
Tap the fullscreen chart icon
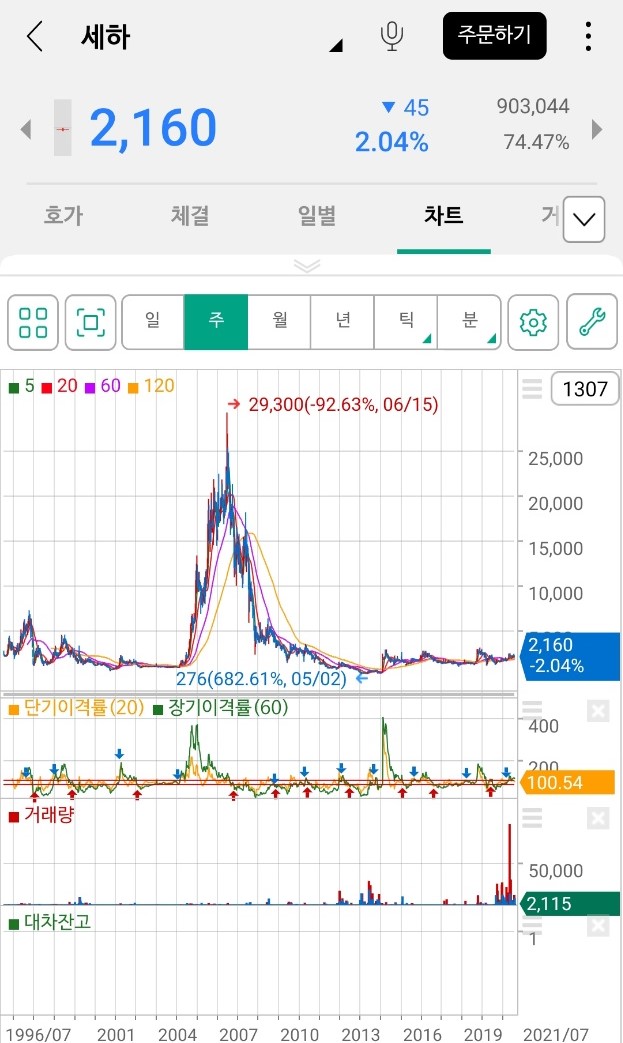(90, 323)
